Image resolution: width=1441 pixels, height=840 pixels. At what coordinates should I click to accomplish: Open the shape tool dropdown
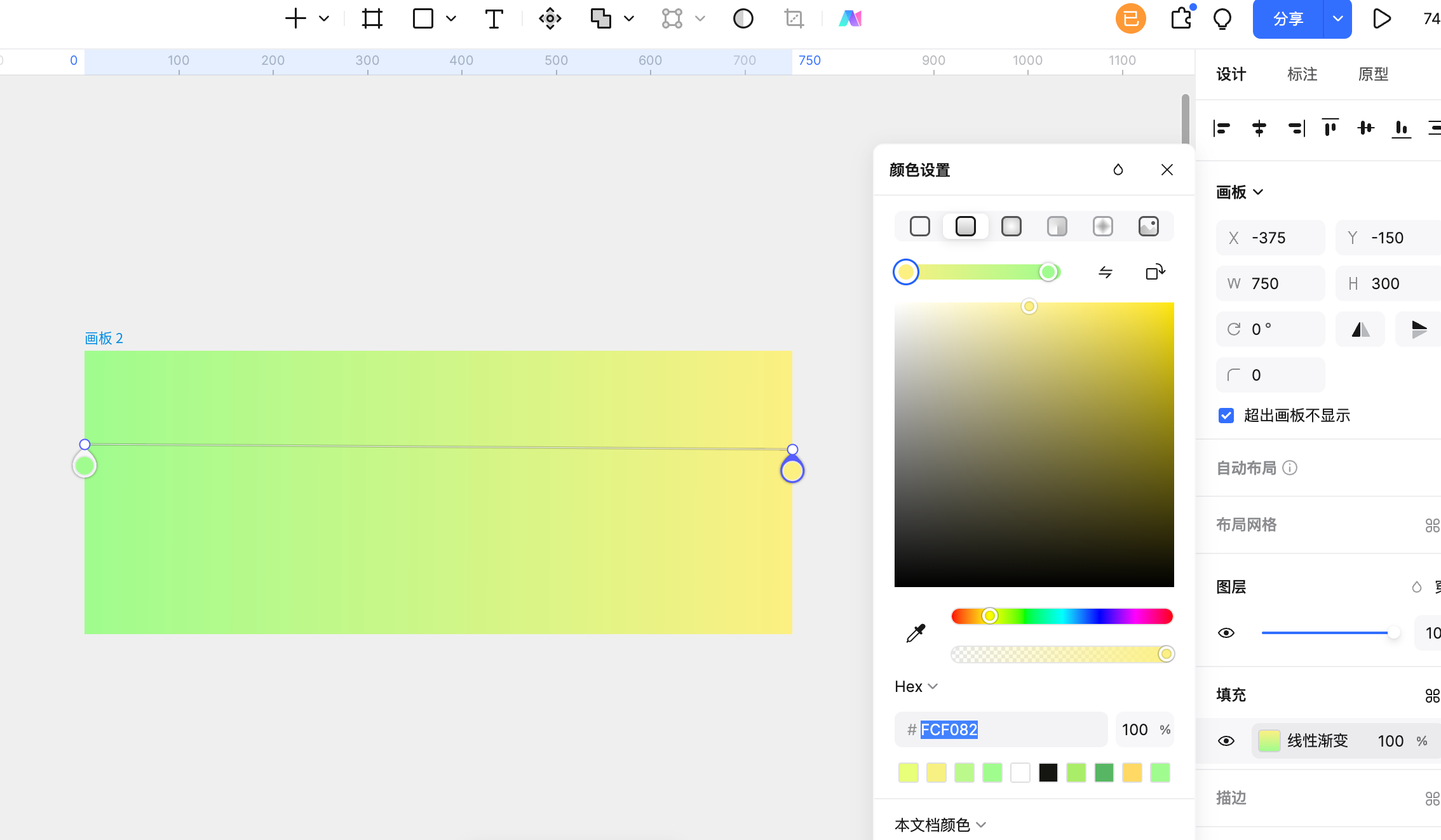click(x=451, y=18)
